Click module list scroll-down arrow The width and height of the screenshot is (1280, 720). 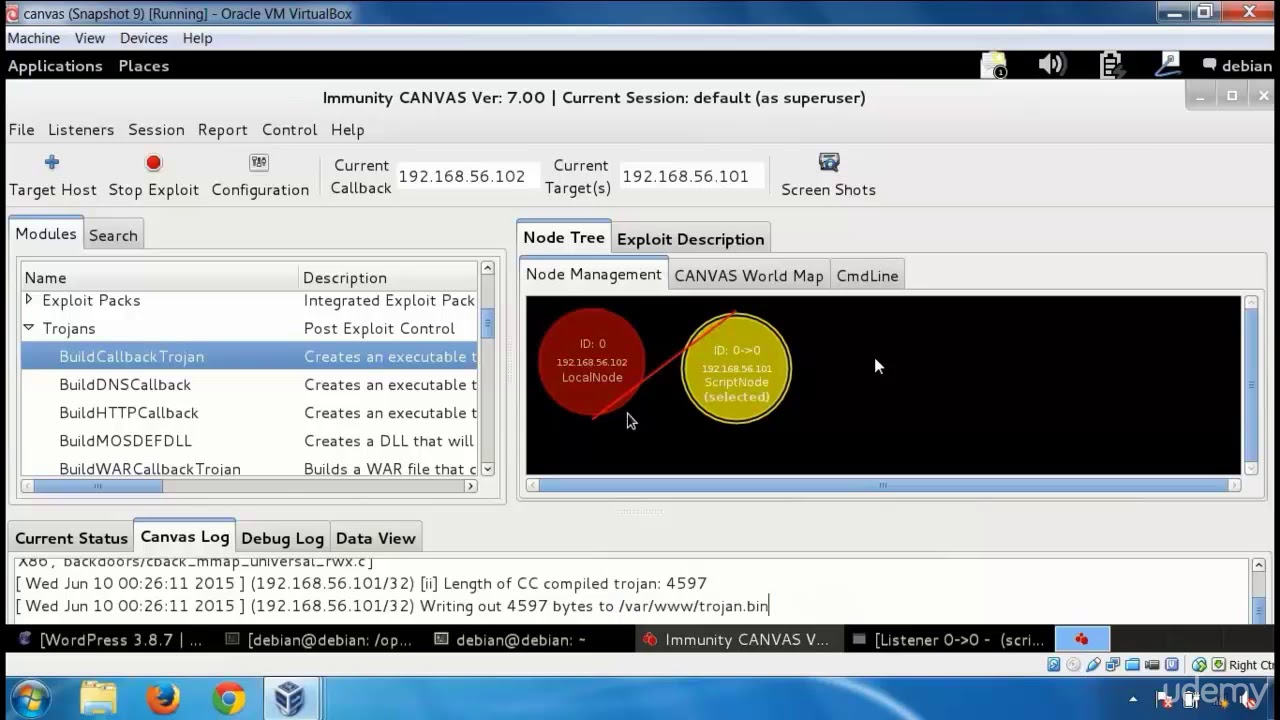488,468
